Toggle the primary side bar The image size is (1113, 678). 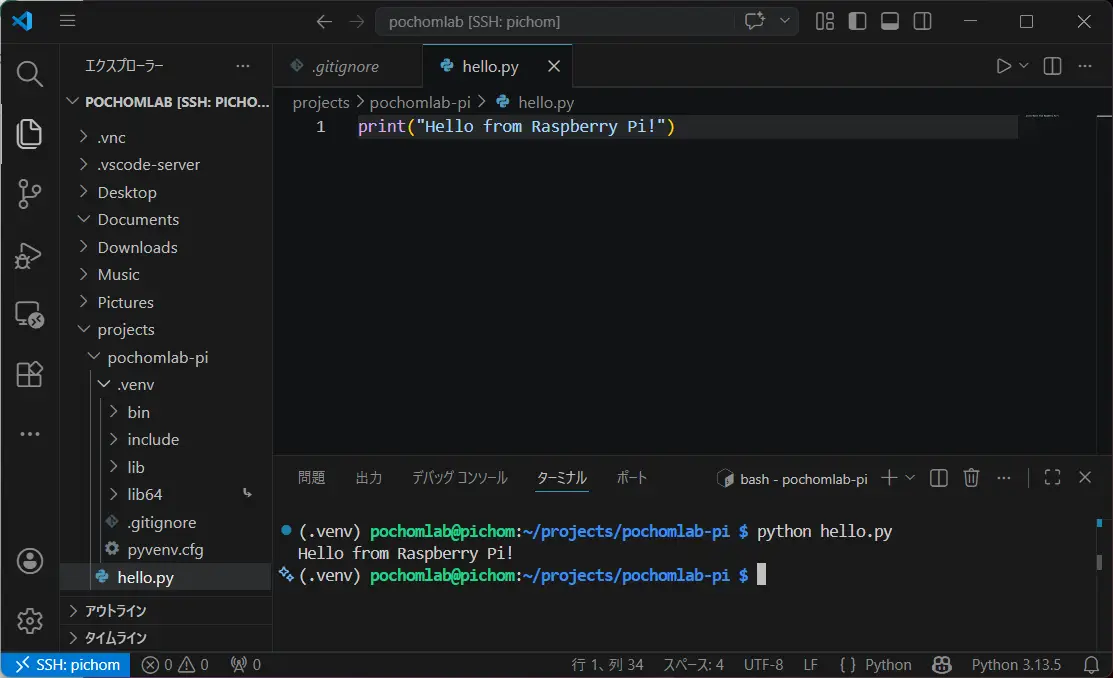click(x=857, y=21)
